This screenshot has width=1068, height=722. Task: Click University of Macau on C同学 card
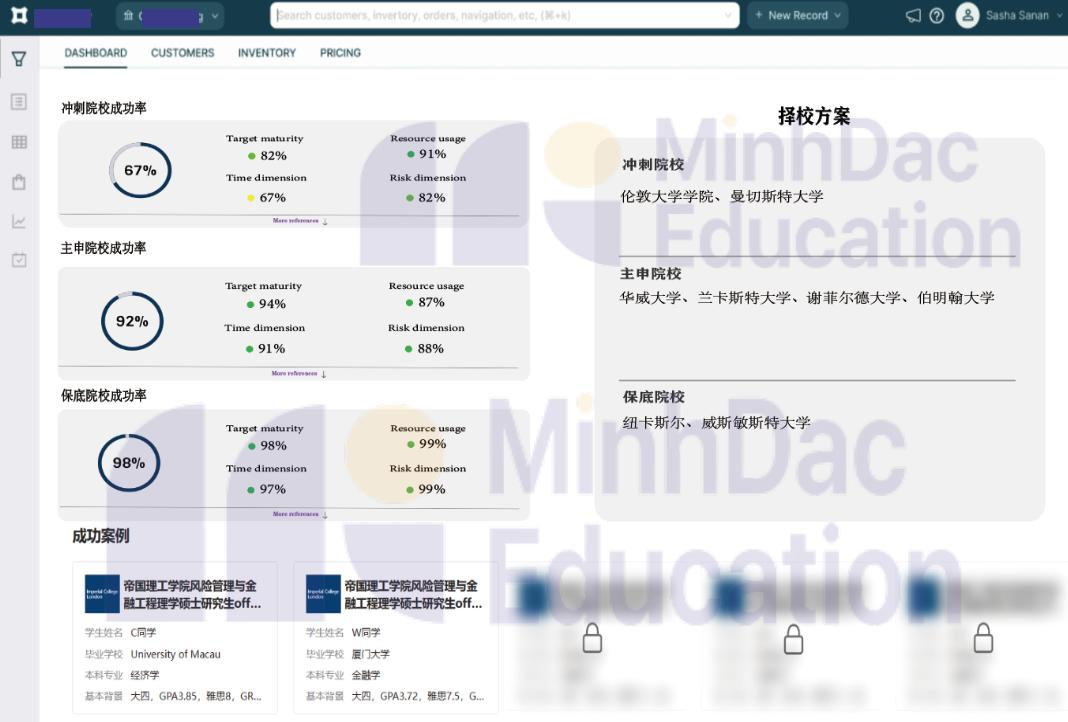[x=176, y=654]
